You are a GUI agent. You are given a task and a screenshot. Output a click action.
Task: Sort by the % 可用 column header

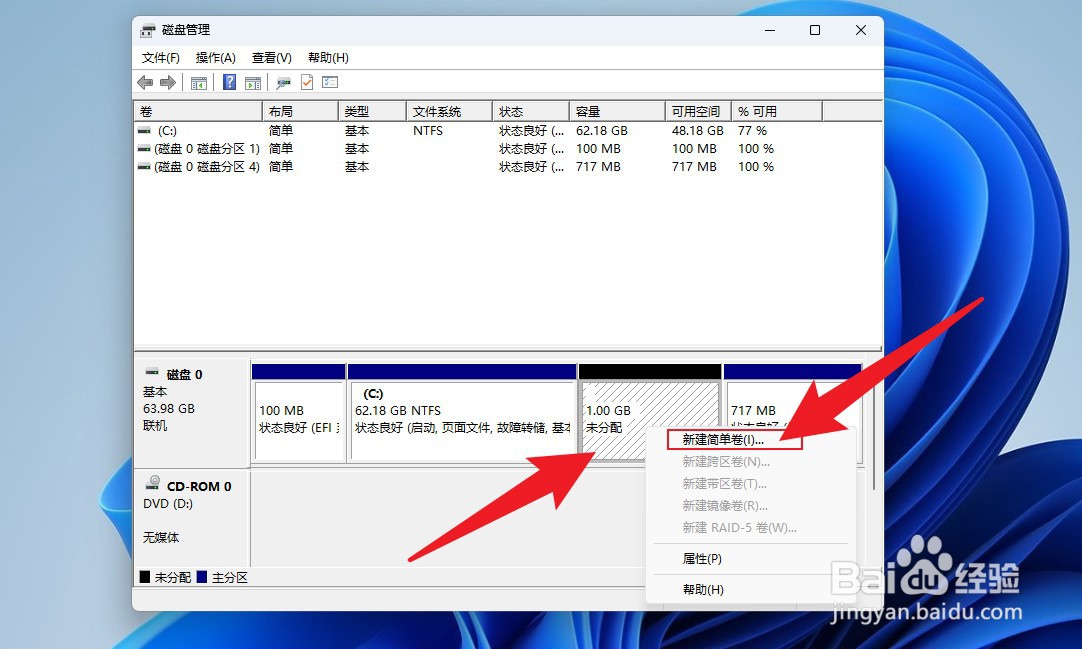point(776,111)
